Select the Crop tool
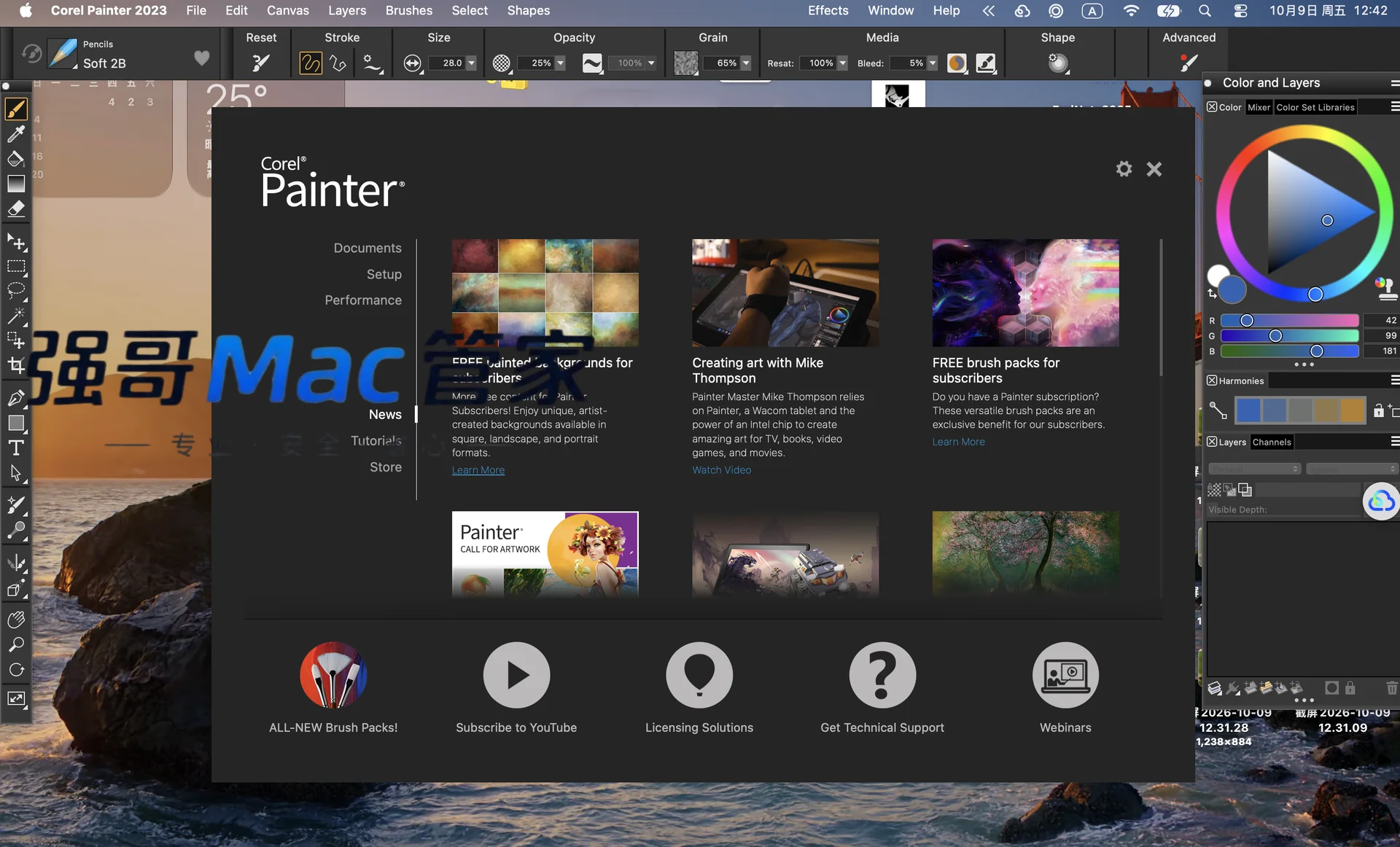This screenshot has height=847, width=1400. point(16,365)
